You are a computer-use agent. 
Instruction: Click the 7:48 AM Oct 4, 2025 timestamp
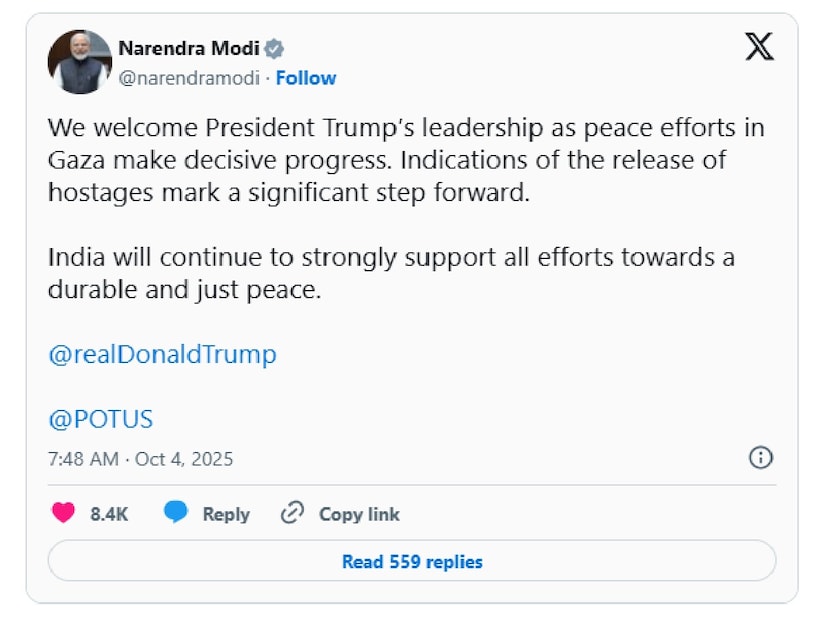click(x=140, y=459)
